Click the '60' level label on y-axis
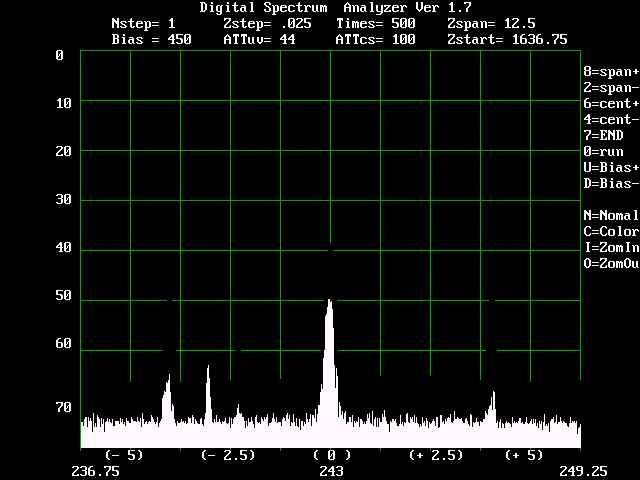 click(x=64, y=344)
